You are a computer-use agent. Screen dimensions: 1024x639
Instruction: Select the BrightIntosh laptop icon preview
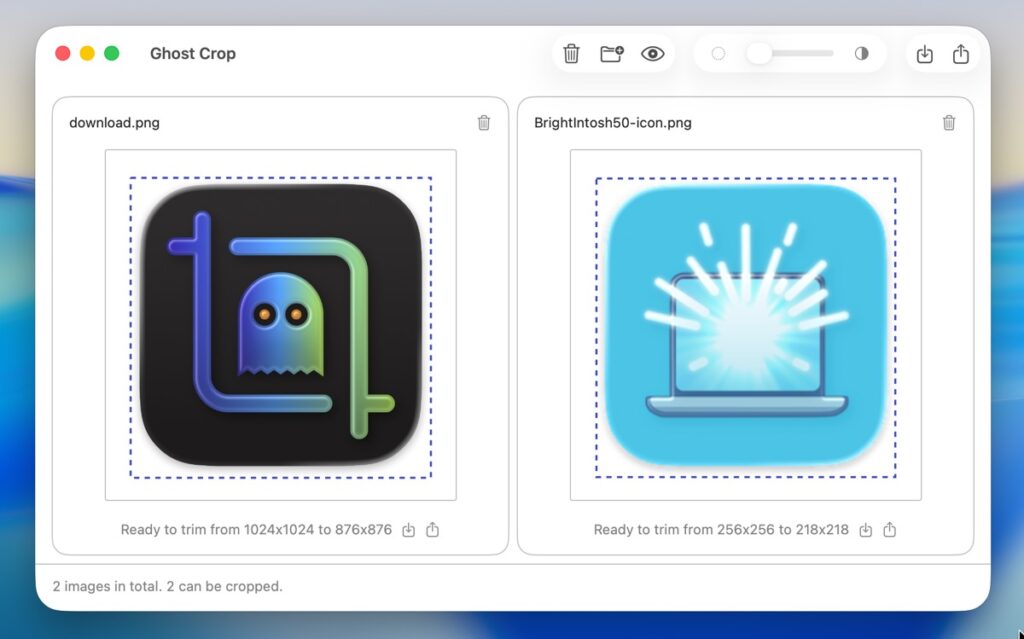tap(745, 325)
